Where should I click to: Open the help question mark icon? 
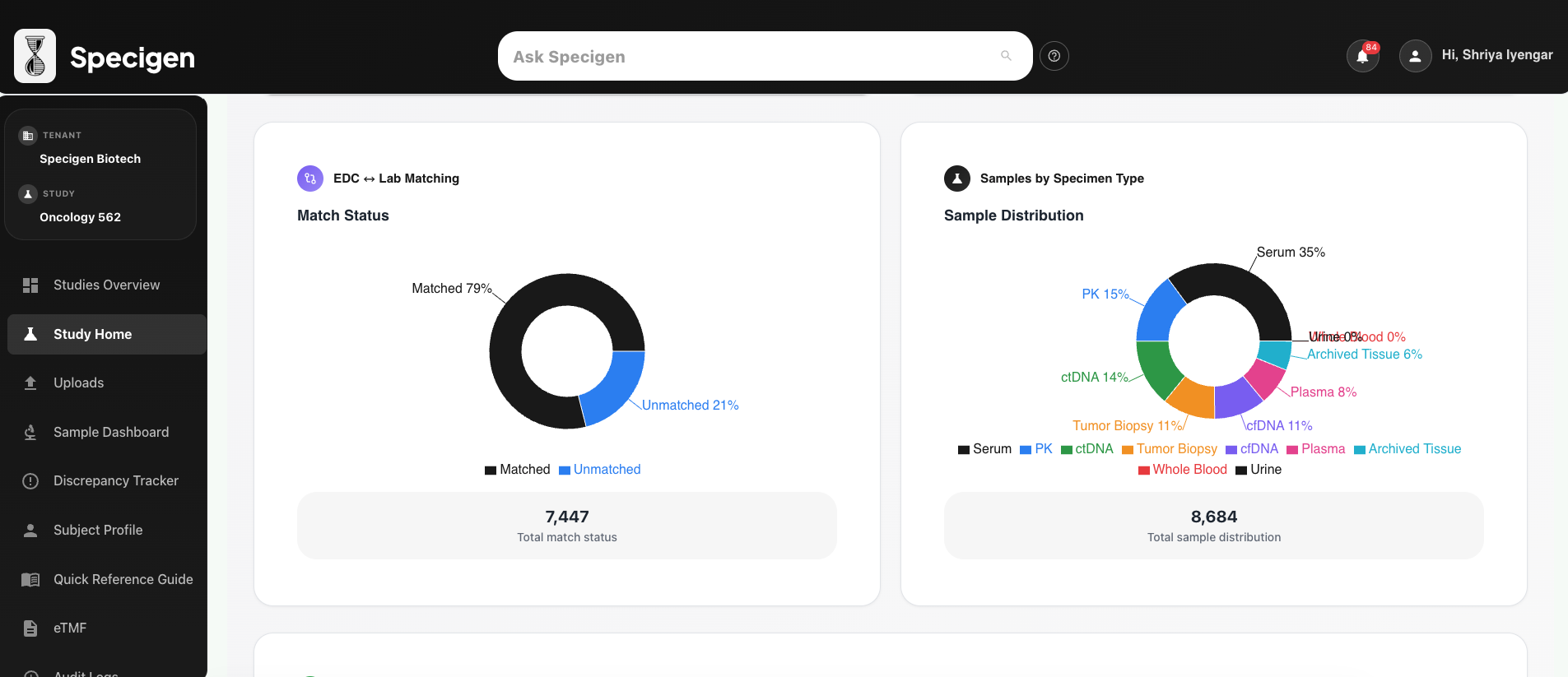1054,56
